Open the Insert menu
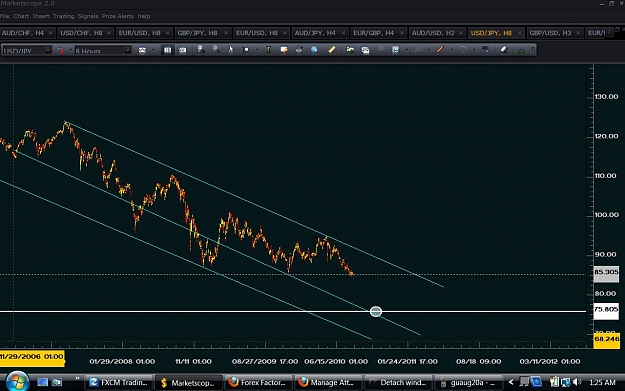 point(41,16)
